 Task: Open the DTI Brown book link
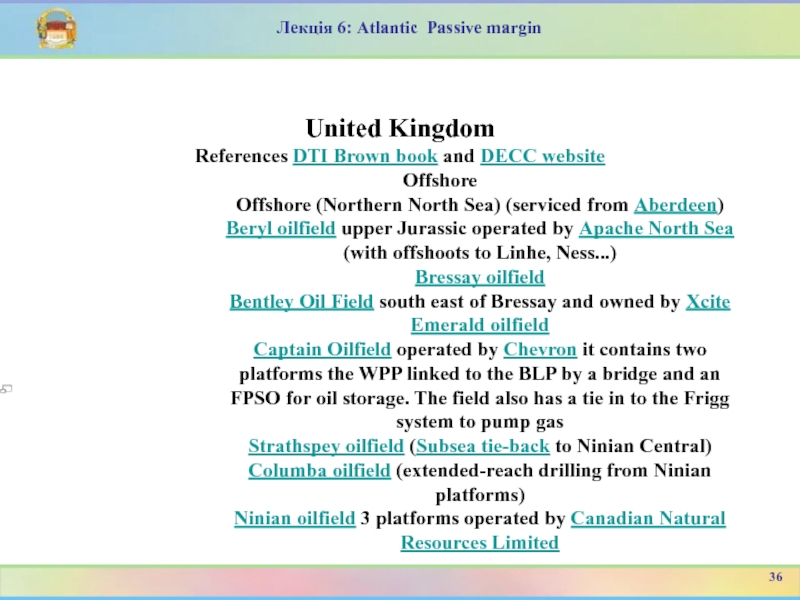click(365, 156)
